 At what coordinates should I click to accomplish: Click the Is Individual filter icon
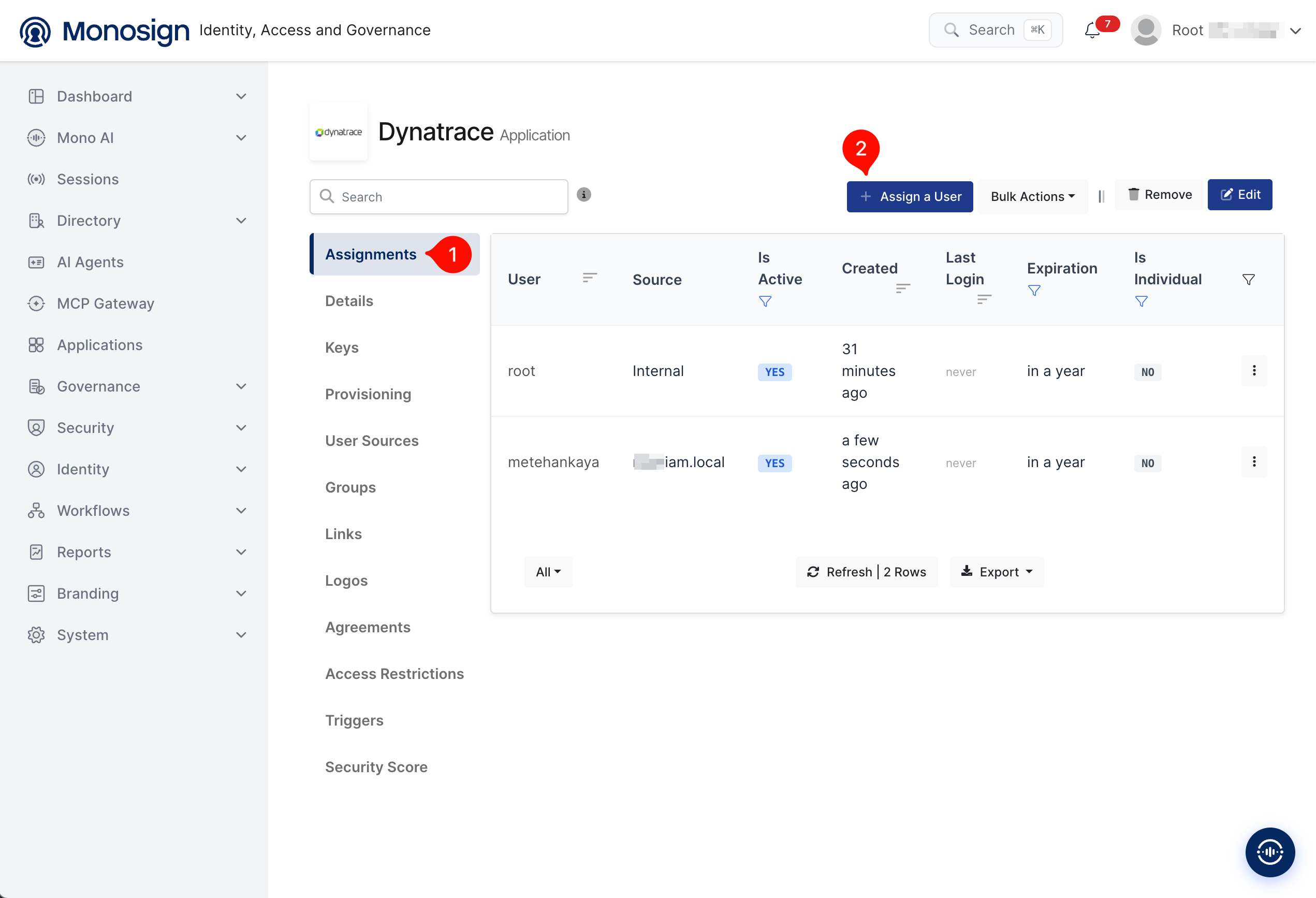(x=1141, y=301)
